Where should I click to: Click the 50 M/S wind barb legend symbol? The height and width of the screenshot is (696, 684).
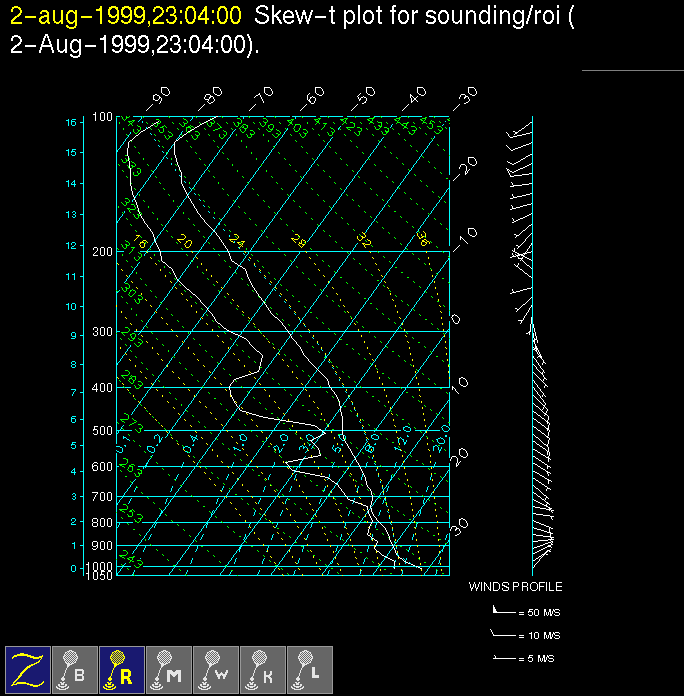tap(503, 608)
